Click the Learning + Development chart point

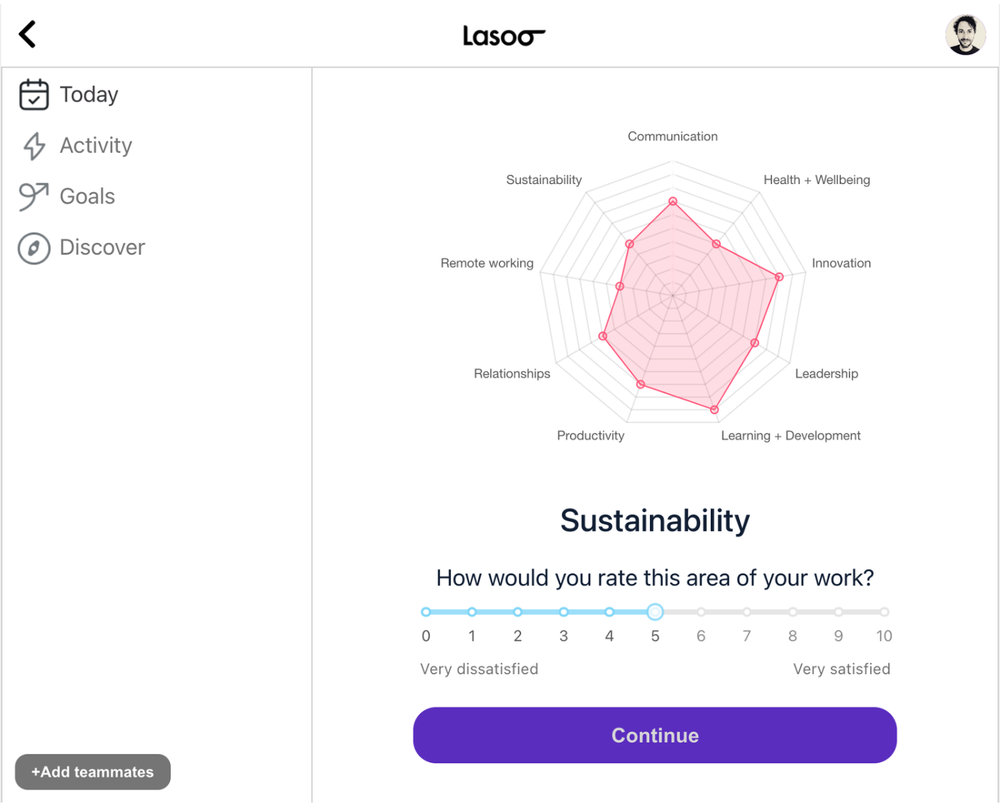714,410
